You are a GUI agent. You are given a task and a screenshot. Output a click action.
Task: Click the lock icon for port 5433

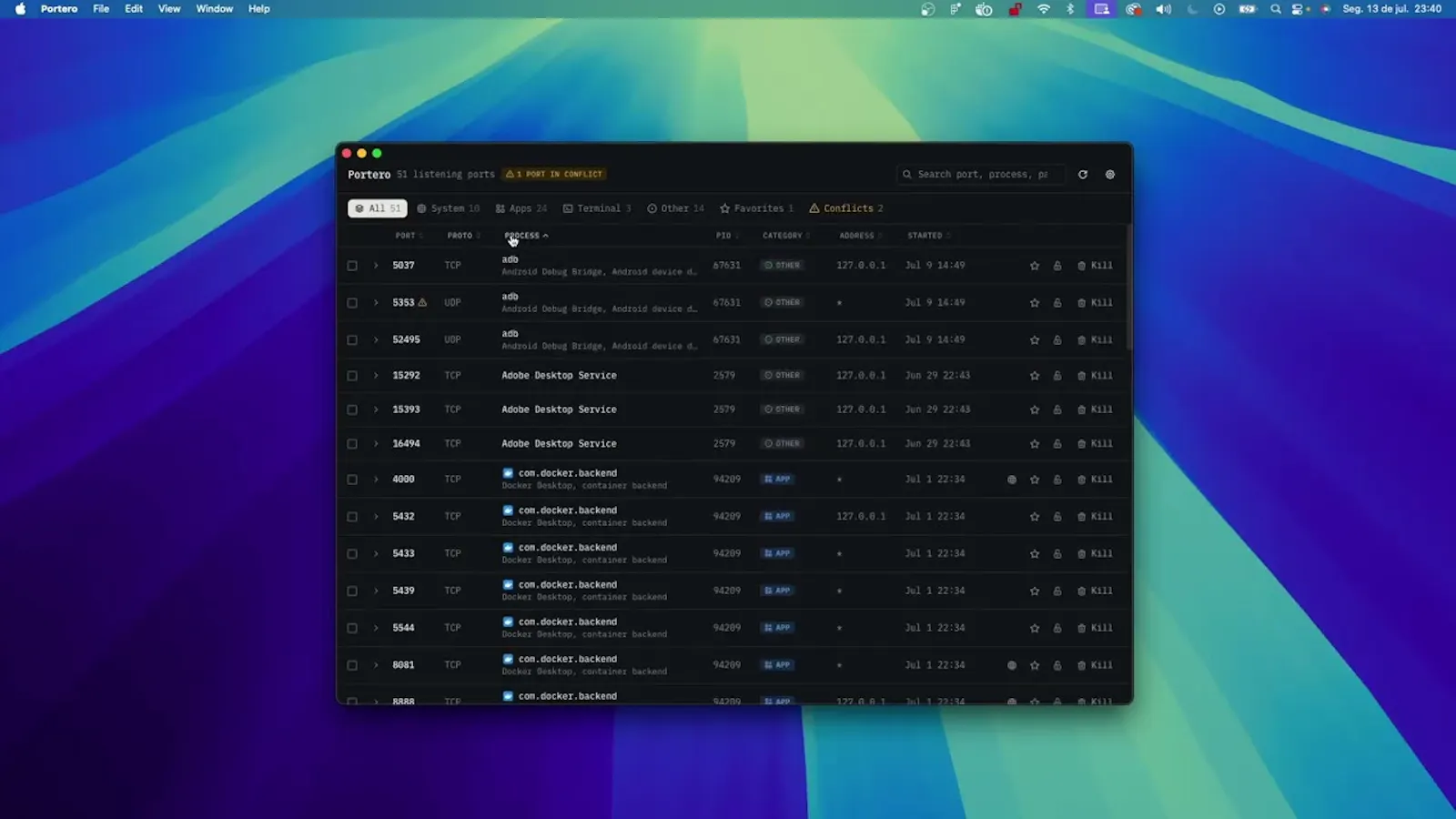[x=1057, y=554]
